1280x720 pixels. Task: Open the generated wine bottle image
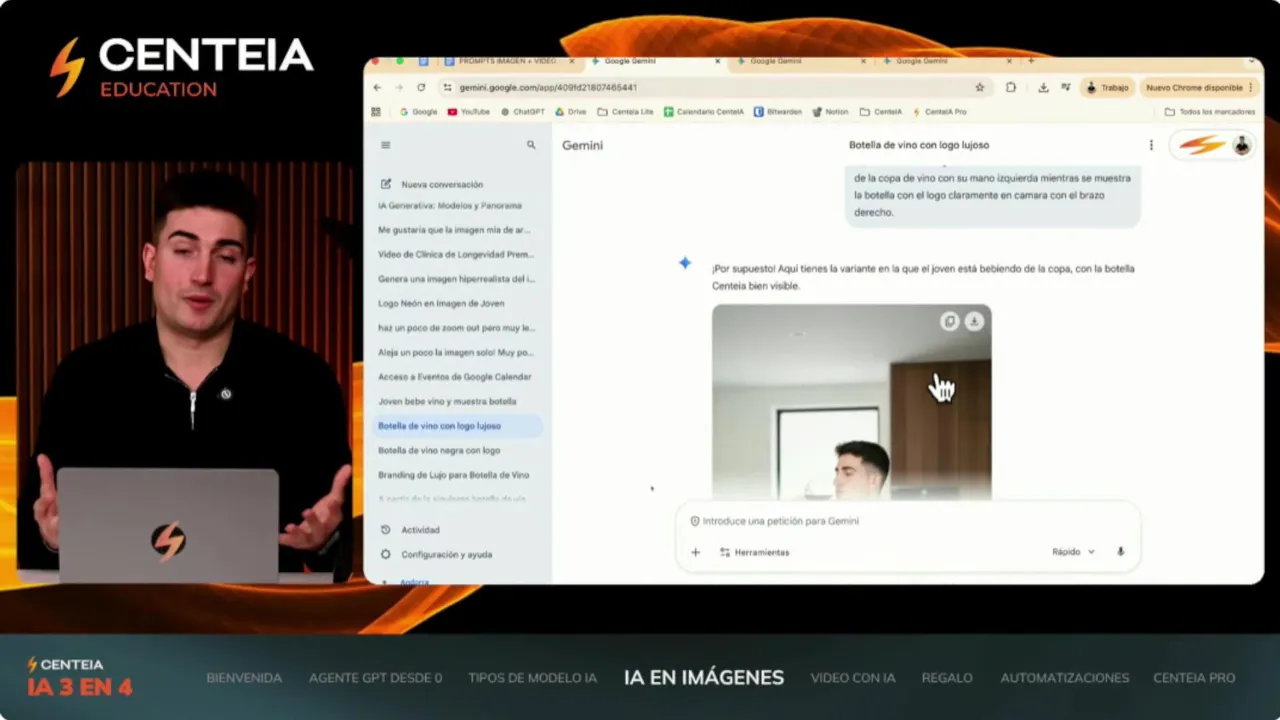click(852, 402)
